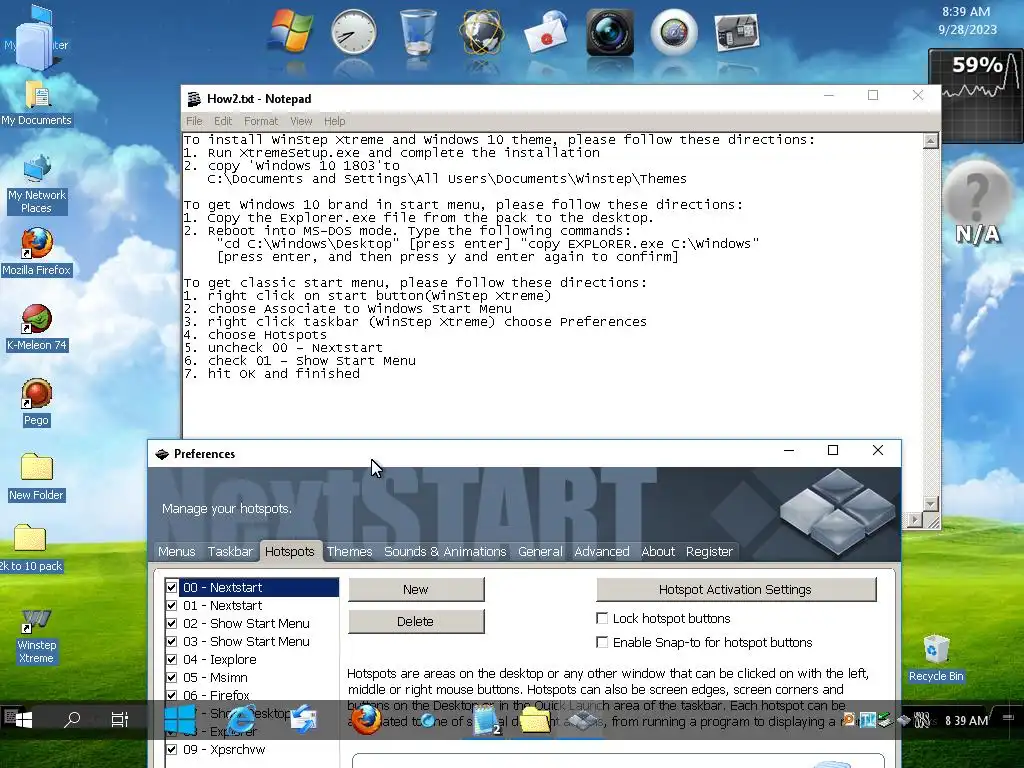Open the envelope mail icon in the dock
Screen dimensions: 1024x768
[546, 32]
